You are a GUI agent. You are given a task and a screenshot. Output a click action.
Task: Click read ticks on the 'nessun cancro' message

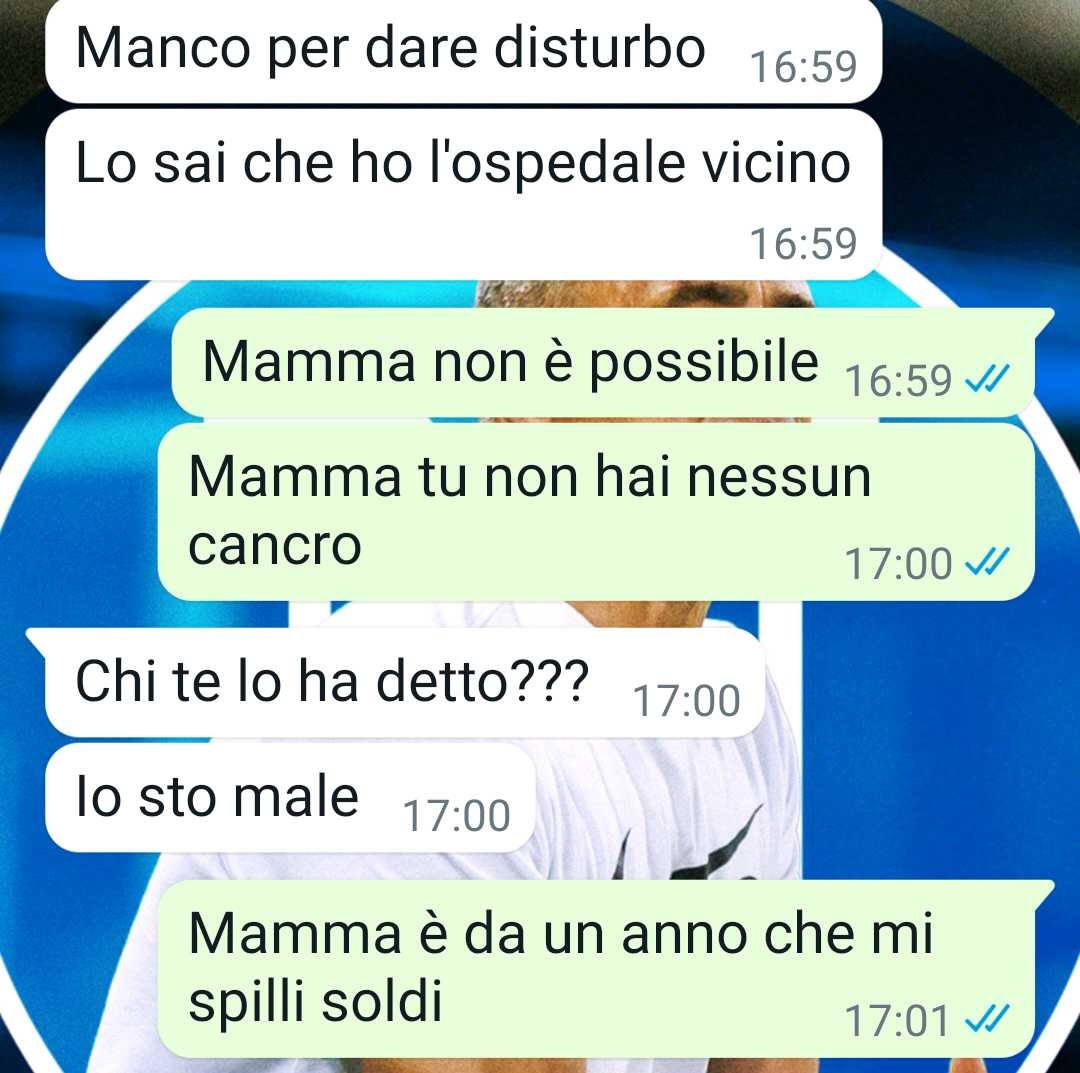point(987,561)
